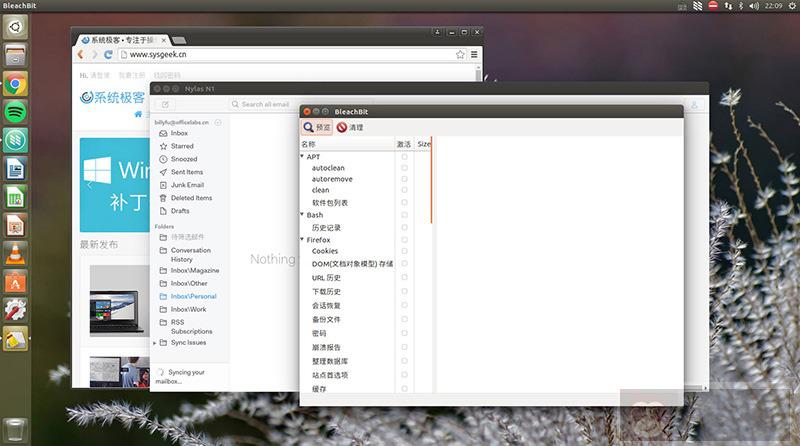Image resolution: width=800 pixels, height=446 pixels.
Task: Click the 名称 column header
Action: (x=347, y=144)
